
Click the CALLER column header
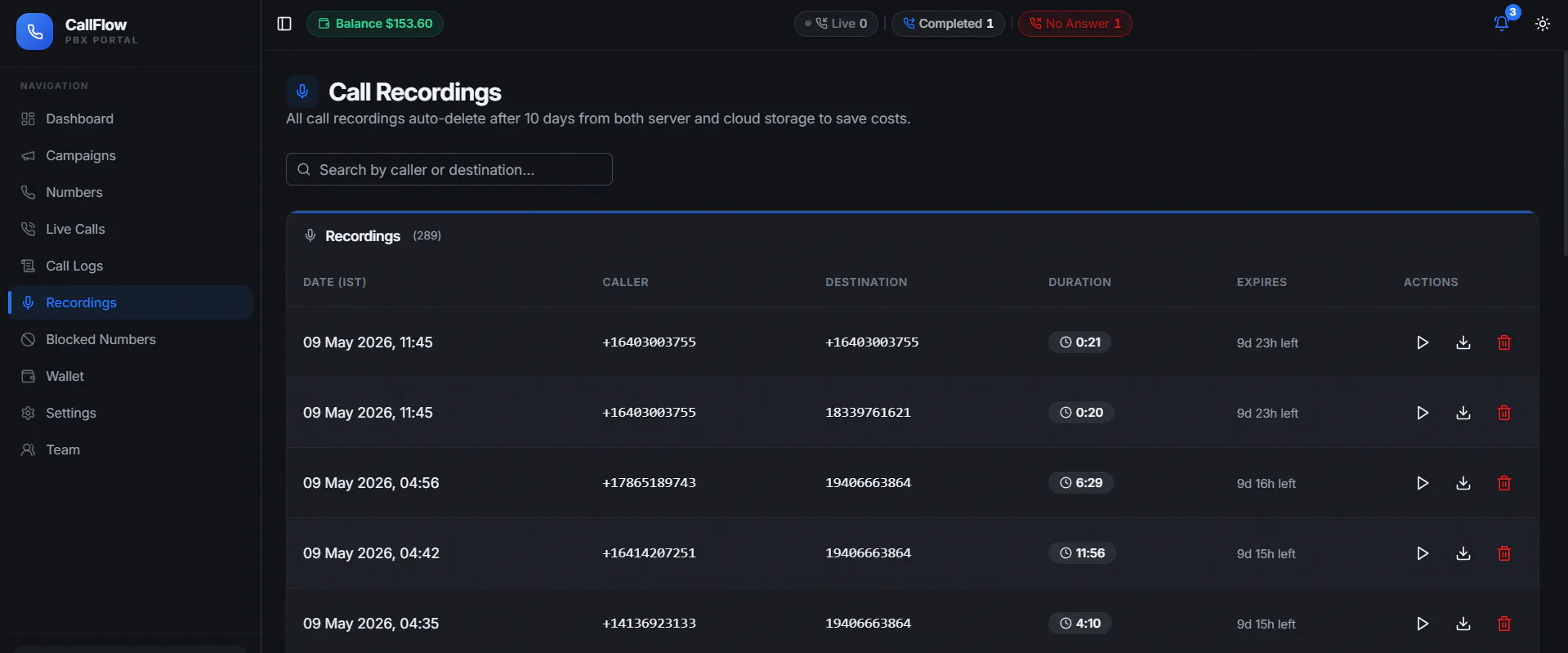tap(625, 282)
